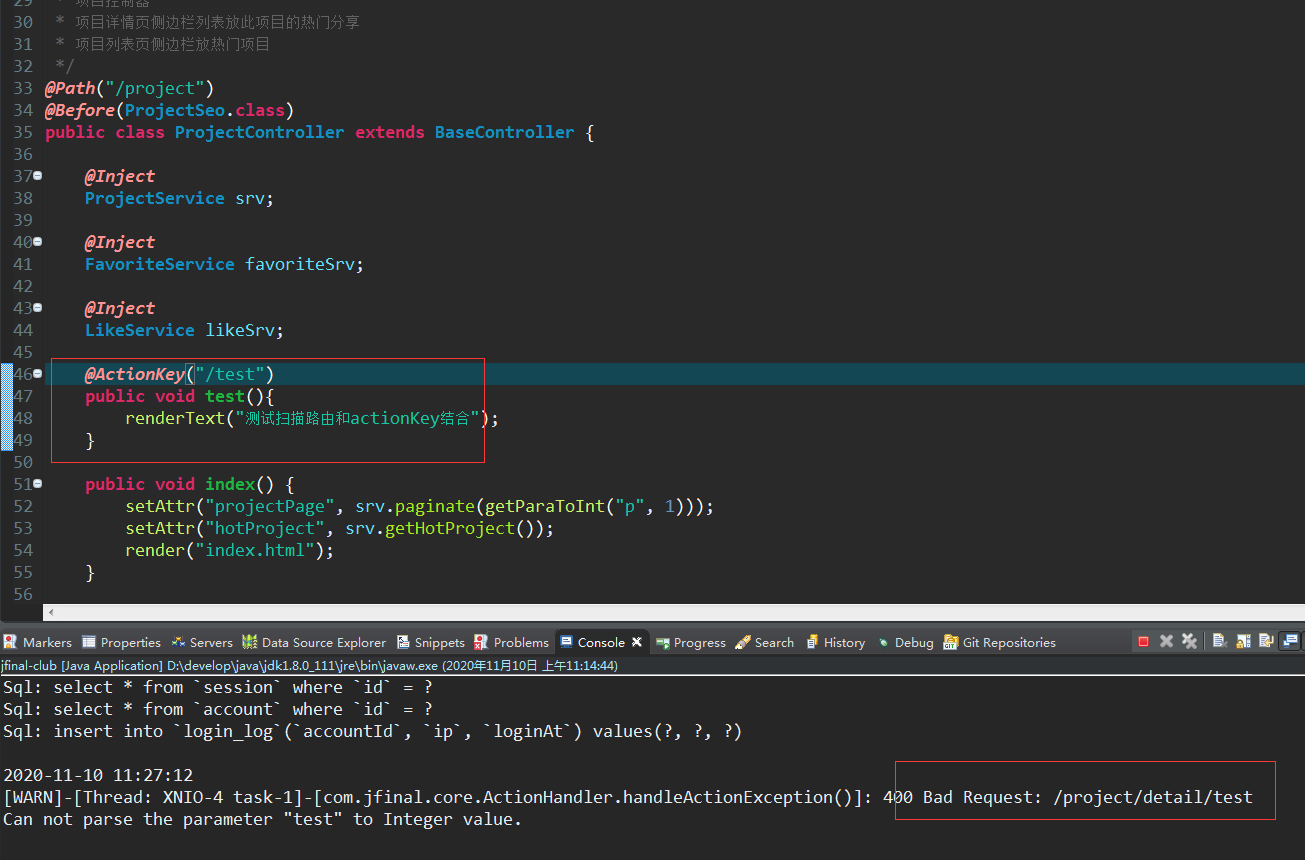Click the index method name on line 51
Image resolution: width=1305 pixels, height=860 pixels.
point(230,484)
